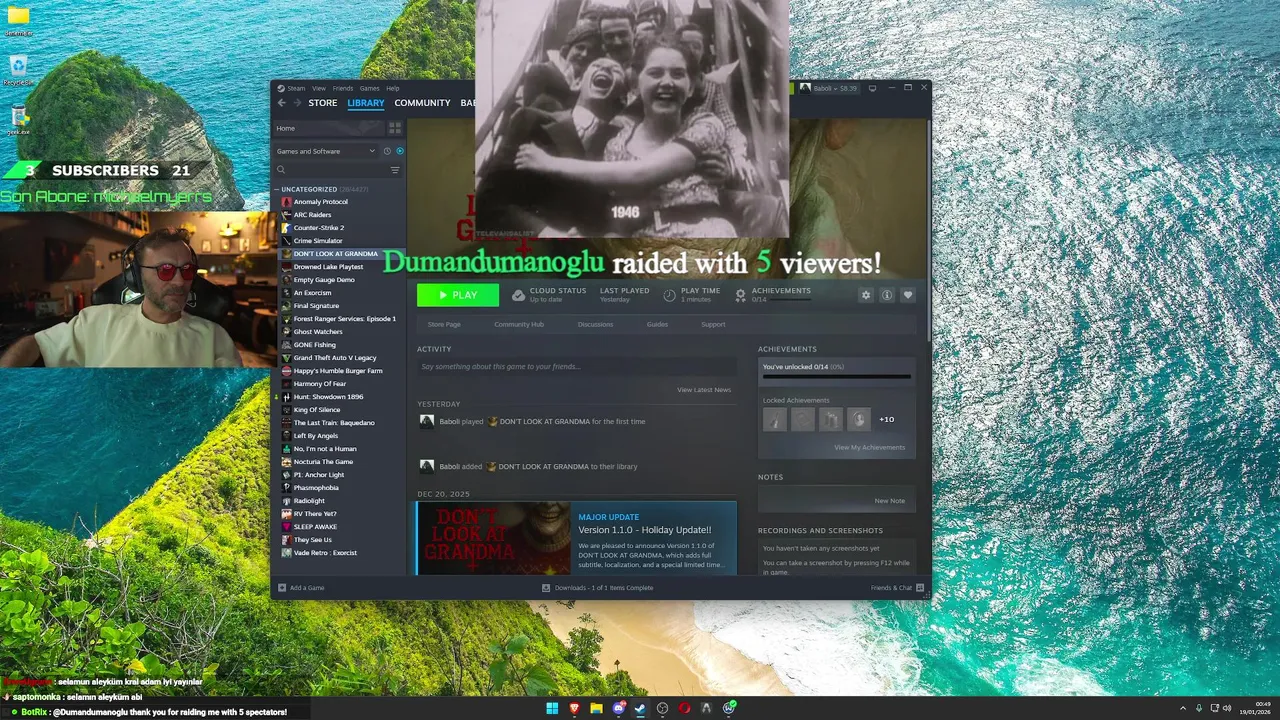The image size is (1280, 720).
Task: Open the Community Hub link
Action: 519,324
